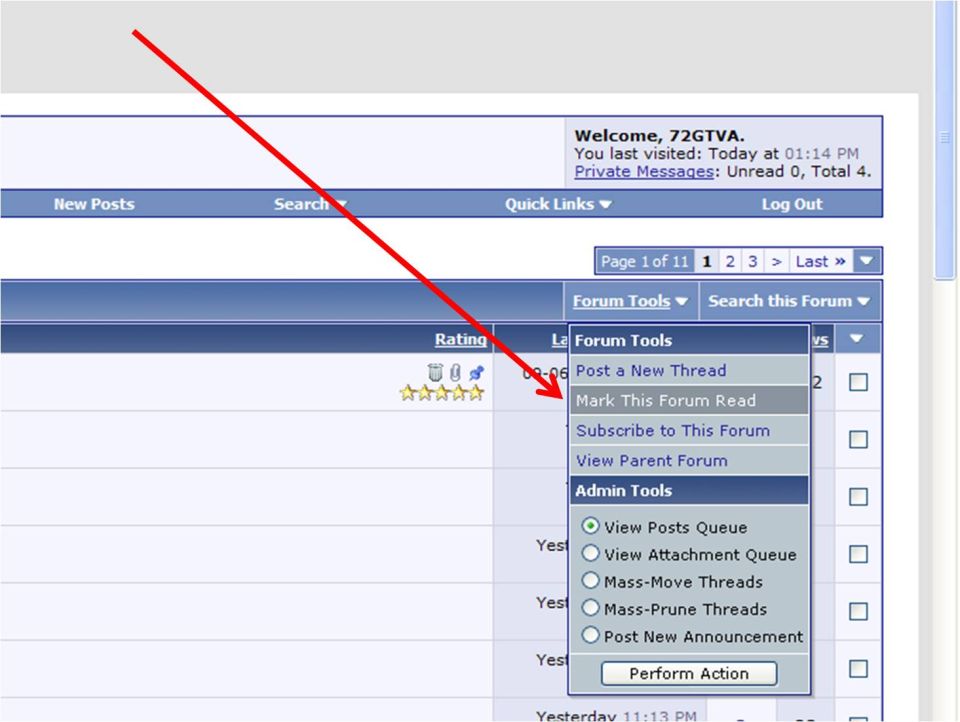
Task: Click the next page '>' link
Action: pyautogui.click(x=776, y=261)
